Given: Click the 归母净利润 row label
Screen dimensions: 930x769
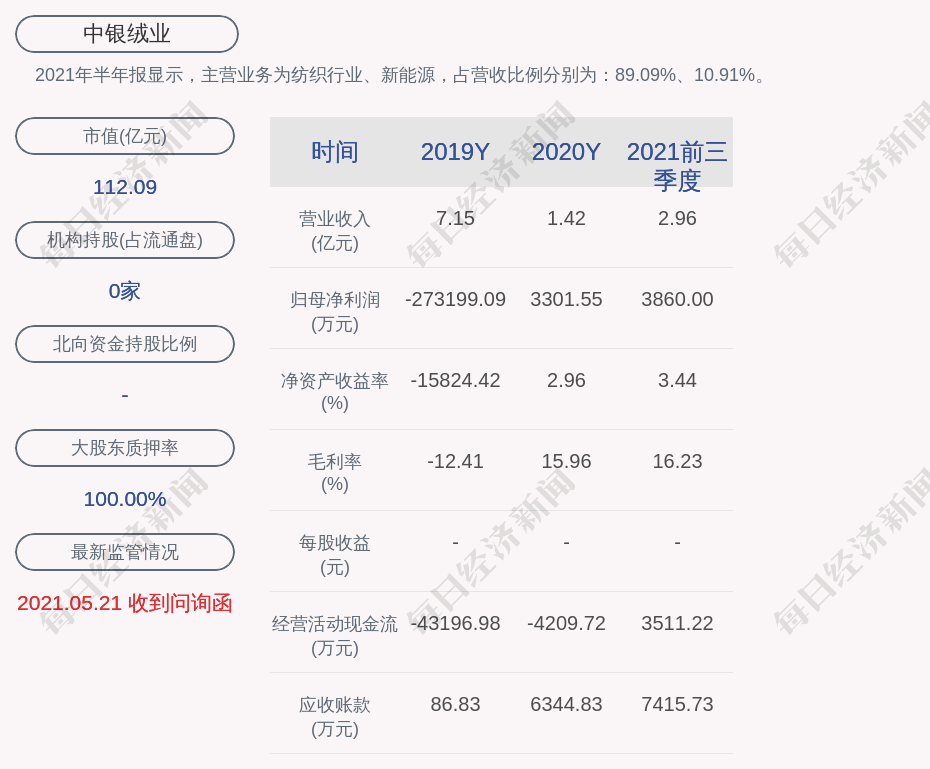Looking at the screenshot, I should click(x=335, y=311).
